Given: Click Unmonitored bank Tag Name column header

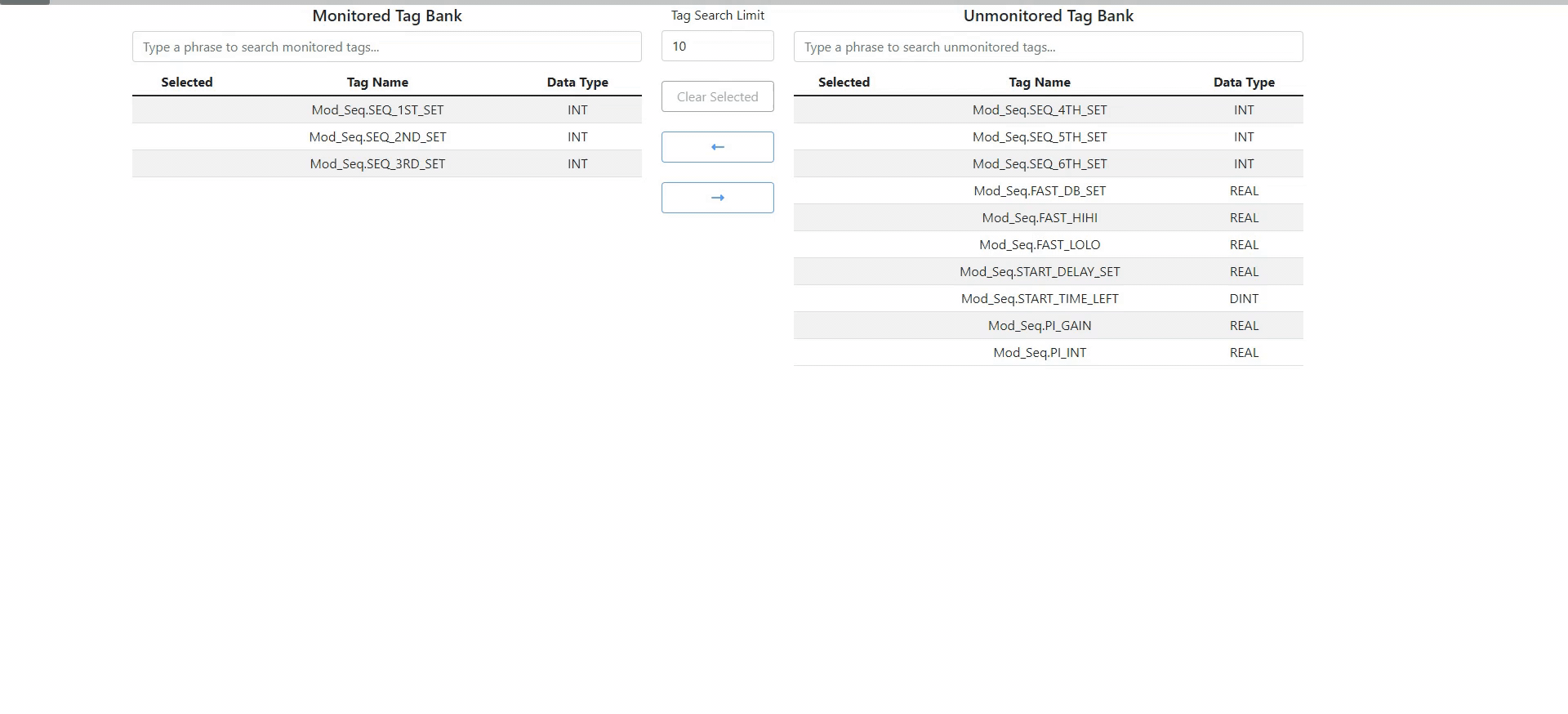Looking at the screenshot, I should [x=1040, y=82].
